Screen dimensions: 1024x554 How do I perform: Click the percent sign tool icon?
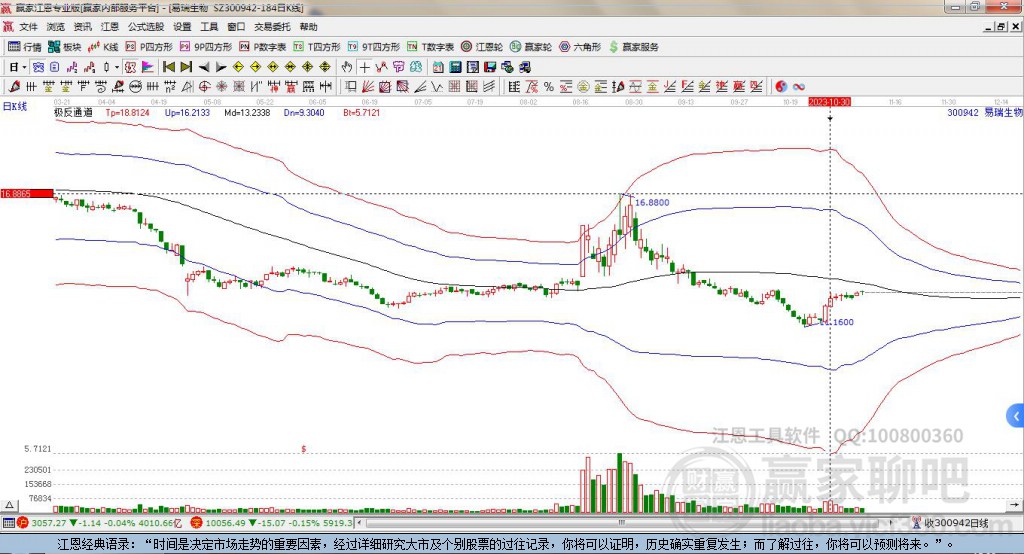(x=549, y=86)
